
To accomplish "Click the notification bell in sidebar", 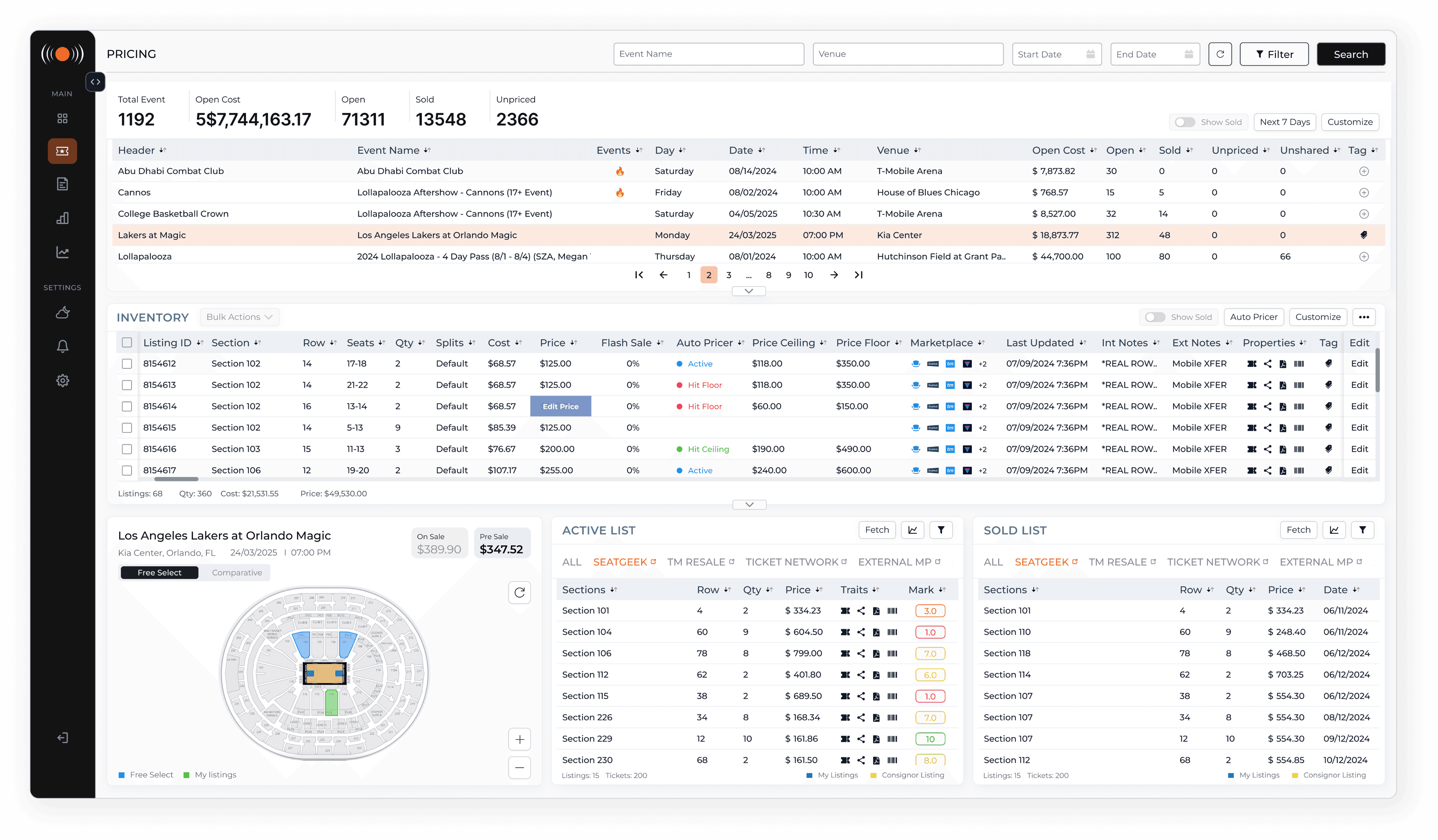I will pos(62,346).
